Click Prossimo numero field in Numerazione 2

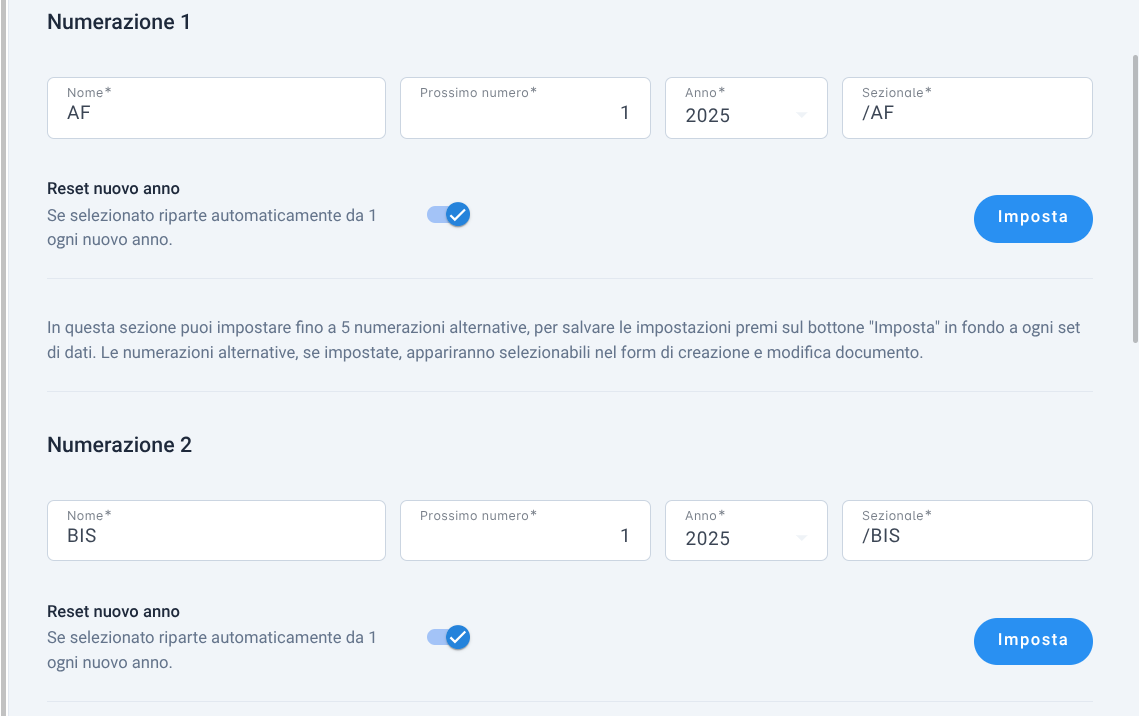[x=525, y=531]
